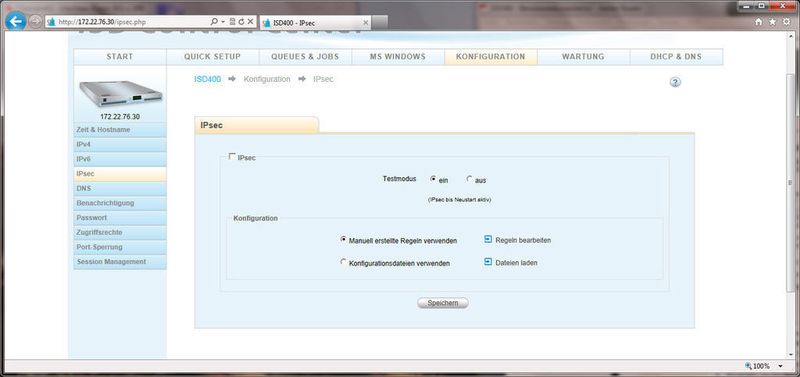Open the KONFIGURATION navigation tab

tap(491, 57)
